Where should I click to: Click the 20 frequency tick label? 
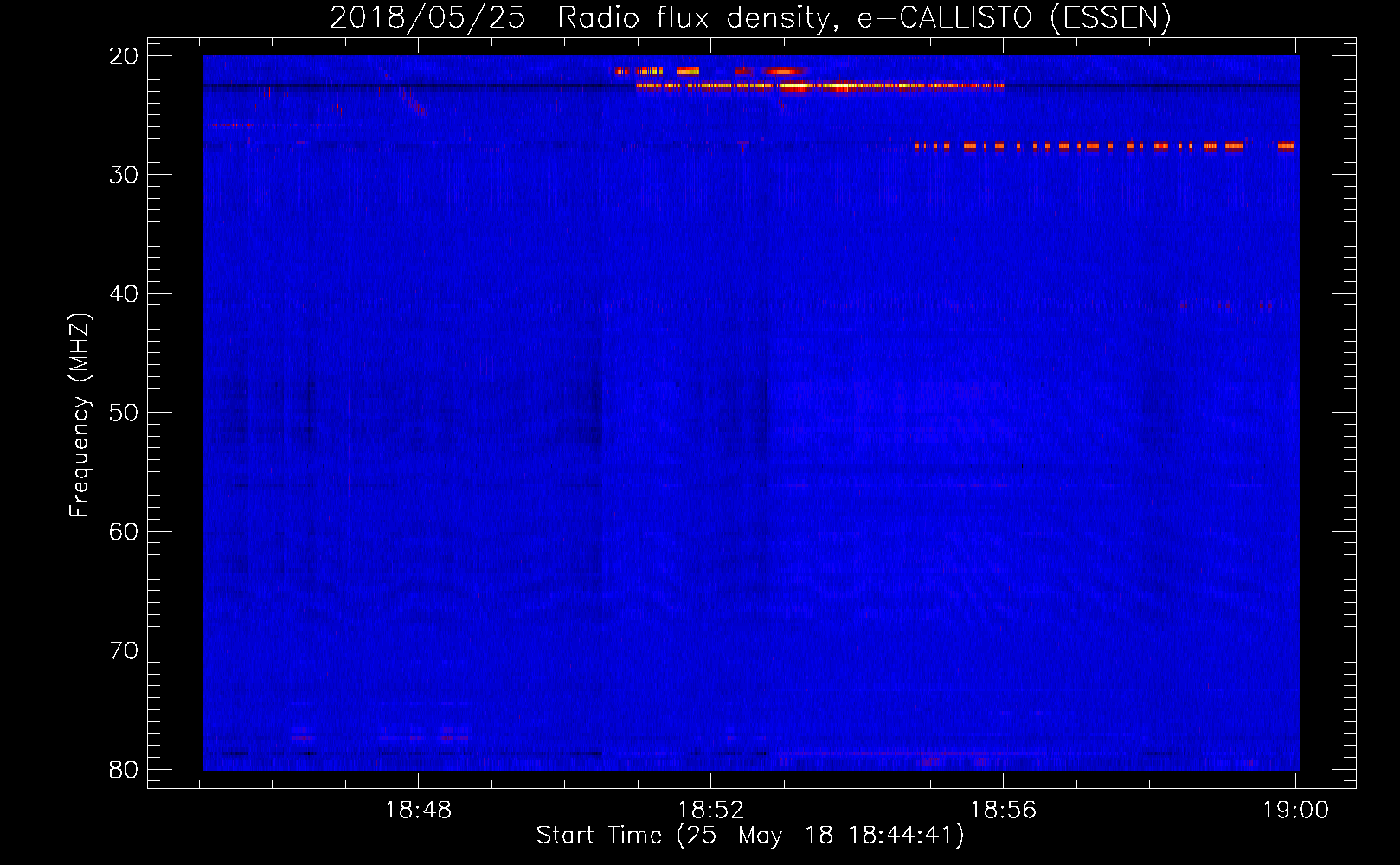(x=124, y=56)
